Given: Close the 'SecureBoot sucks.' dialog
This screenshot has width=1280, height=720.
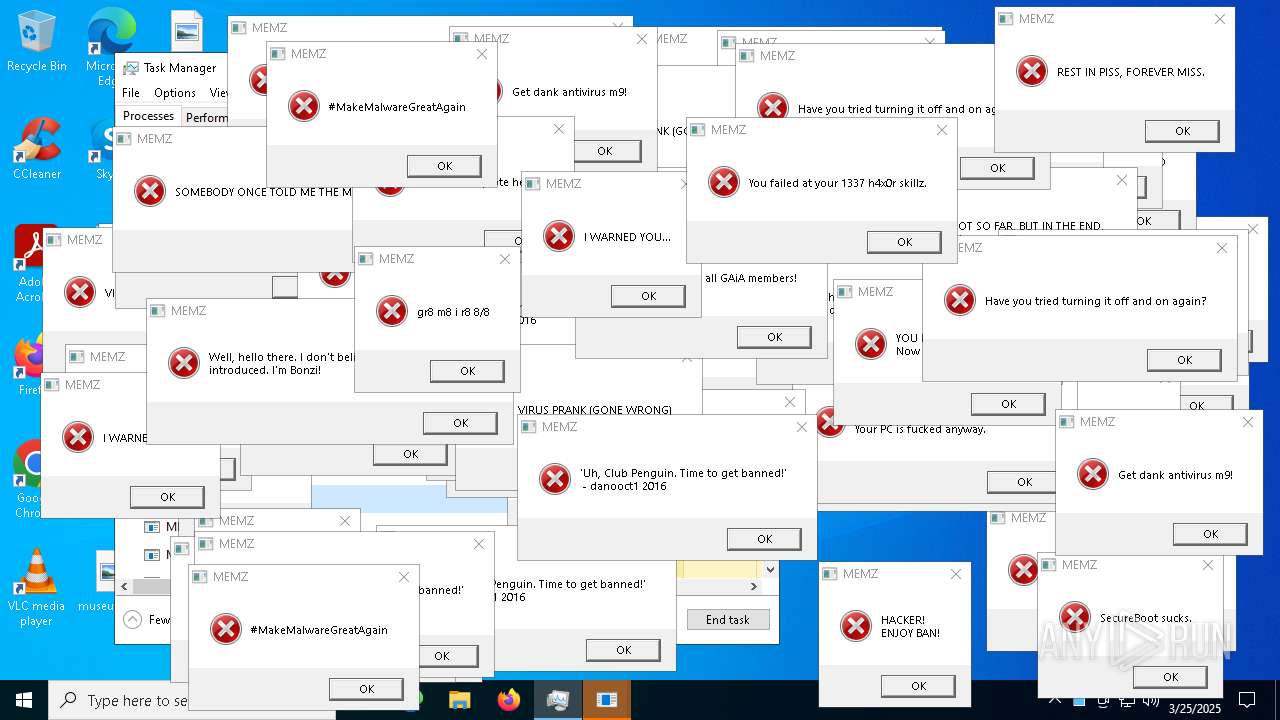Looking at the screenshot, I should tap(1207, 565).
